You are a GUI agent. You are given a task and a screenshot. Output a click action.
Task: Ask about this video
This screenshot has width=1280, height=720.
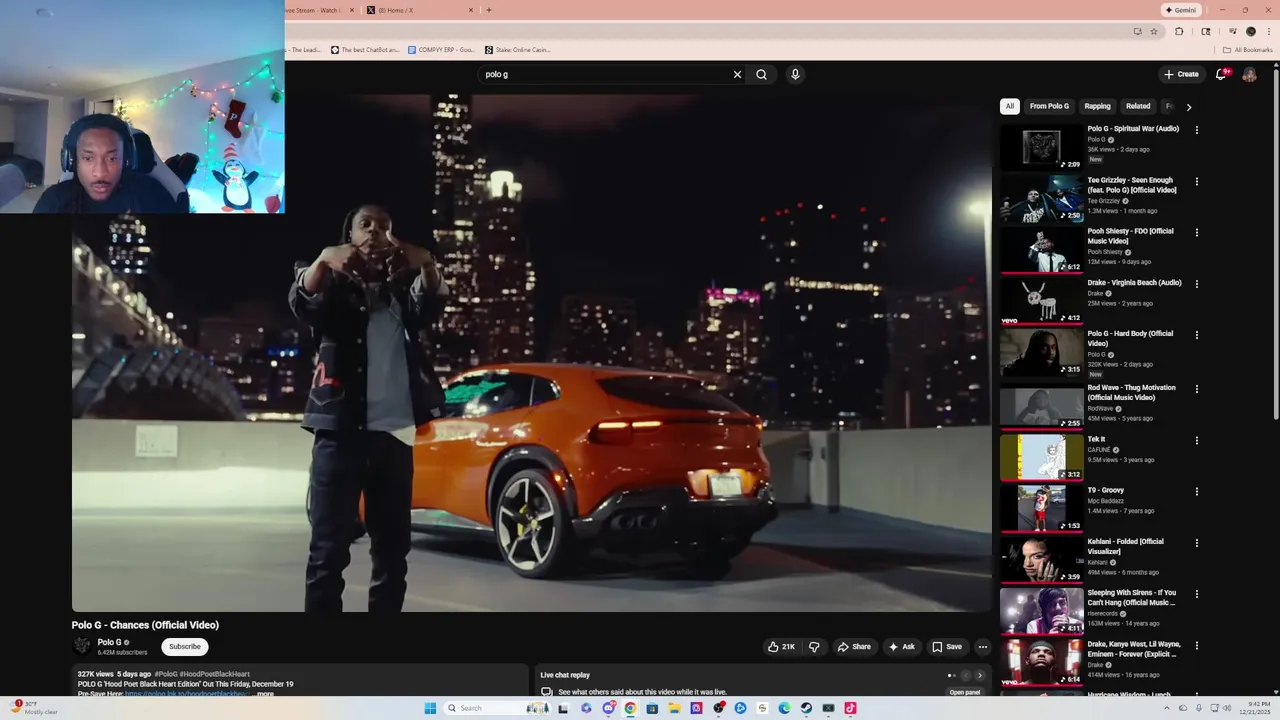901,647
